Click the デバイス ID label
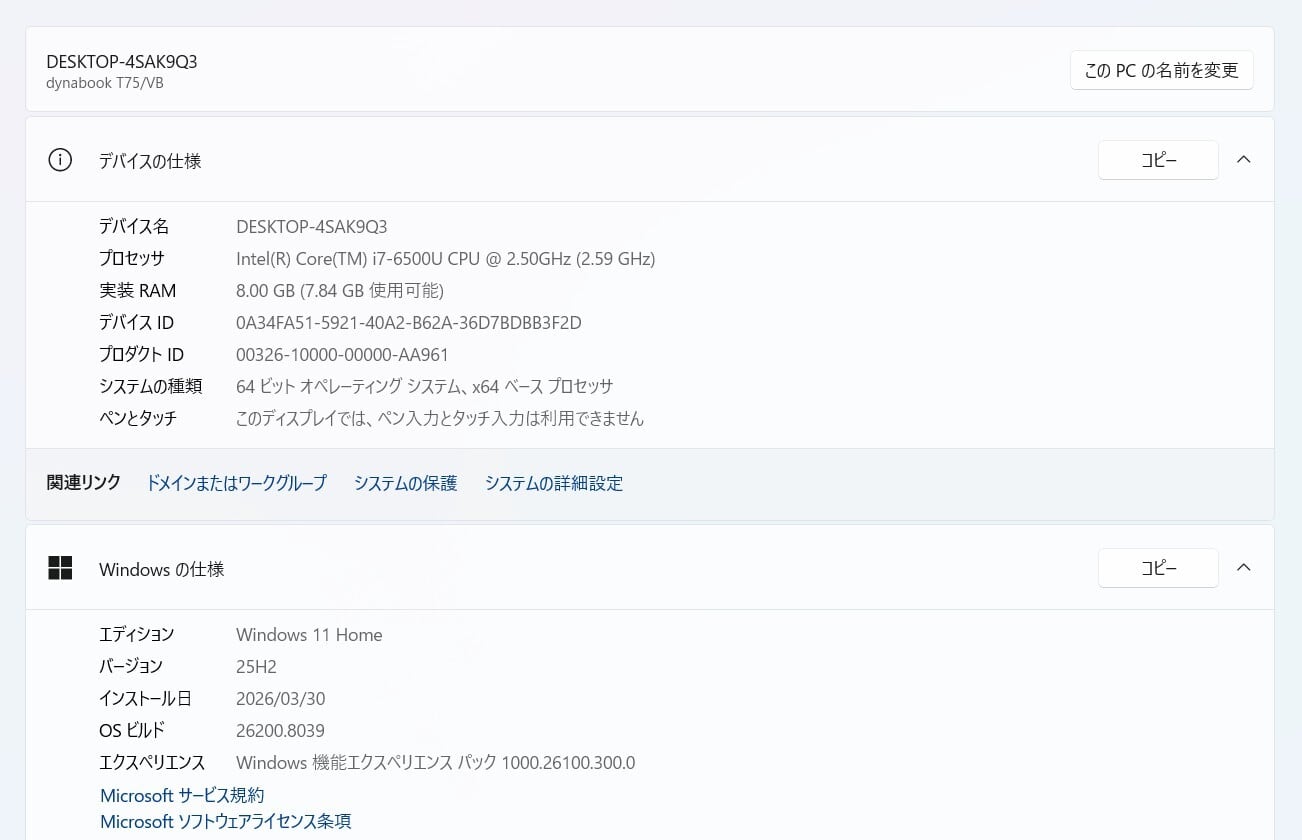Viewport: 1302px width, 840px height. tap(136, 322)
